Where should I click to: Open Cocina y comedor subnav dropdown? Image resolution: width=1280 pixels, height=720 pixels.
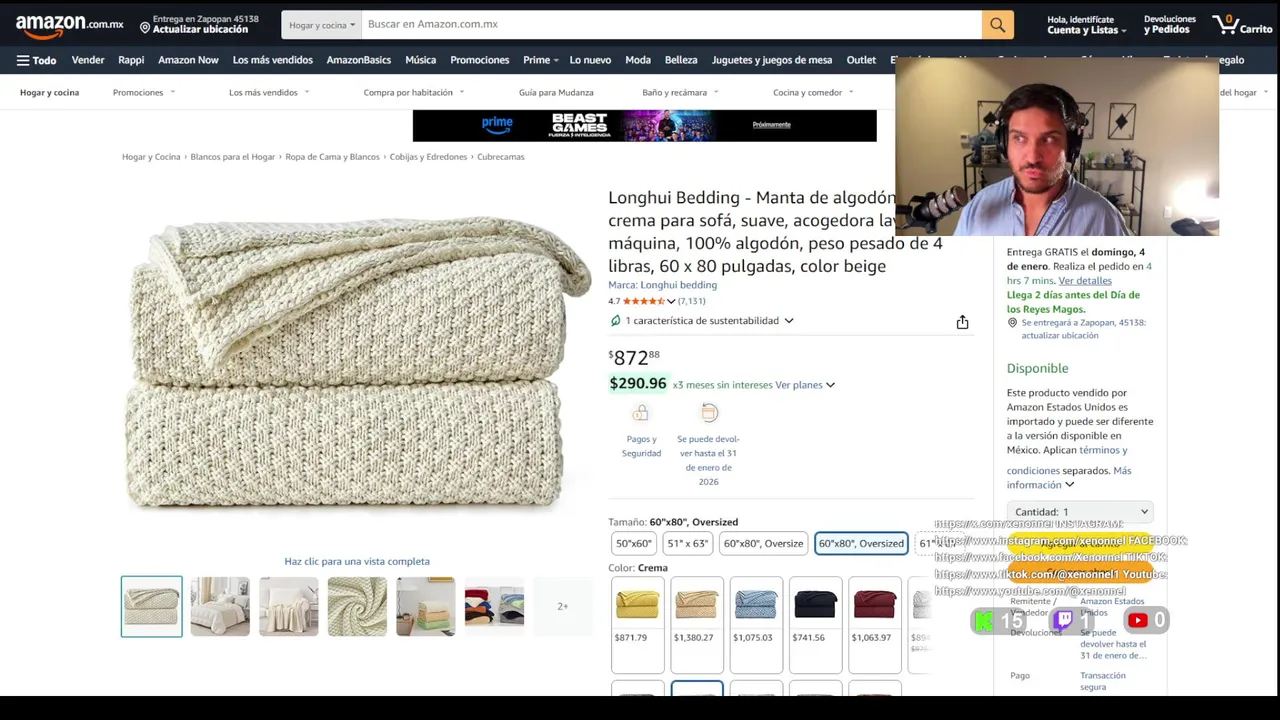(x=812, y=92)
